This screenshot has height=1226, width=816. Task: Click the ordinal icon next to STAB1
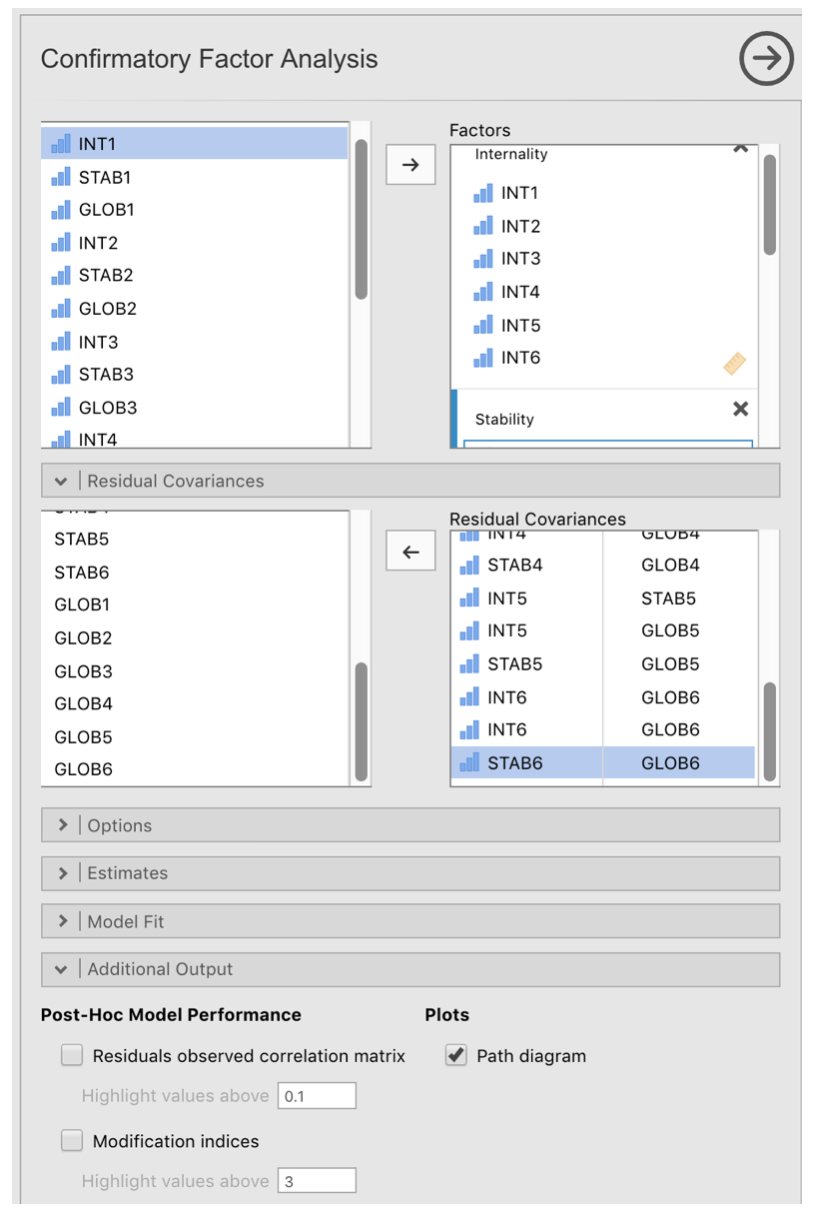(x=61, y=177)
